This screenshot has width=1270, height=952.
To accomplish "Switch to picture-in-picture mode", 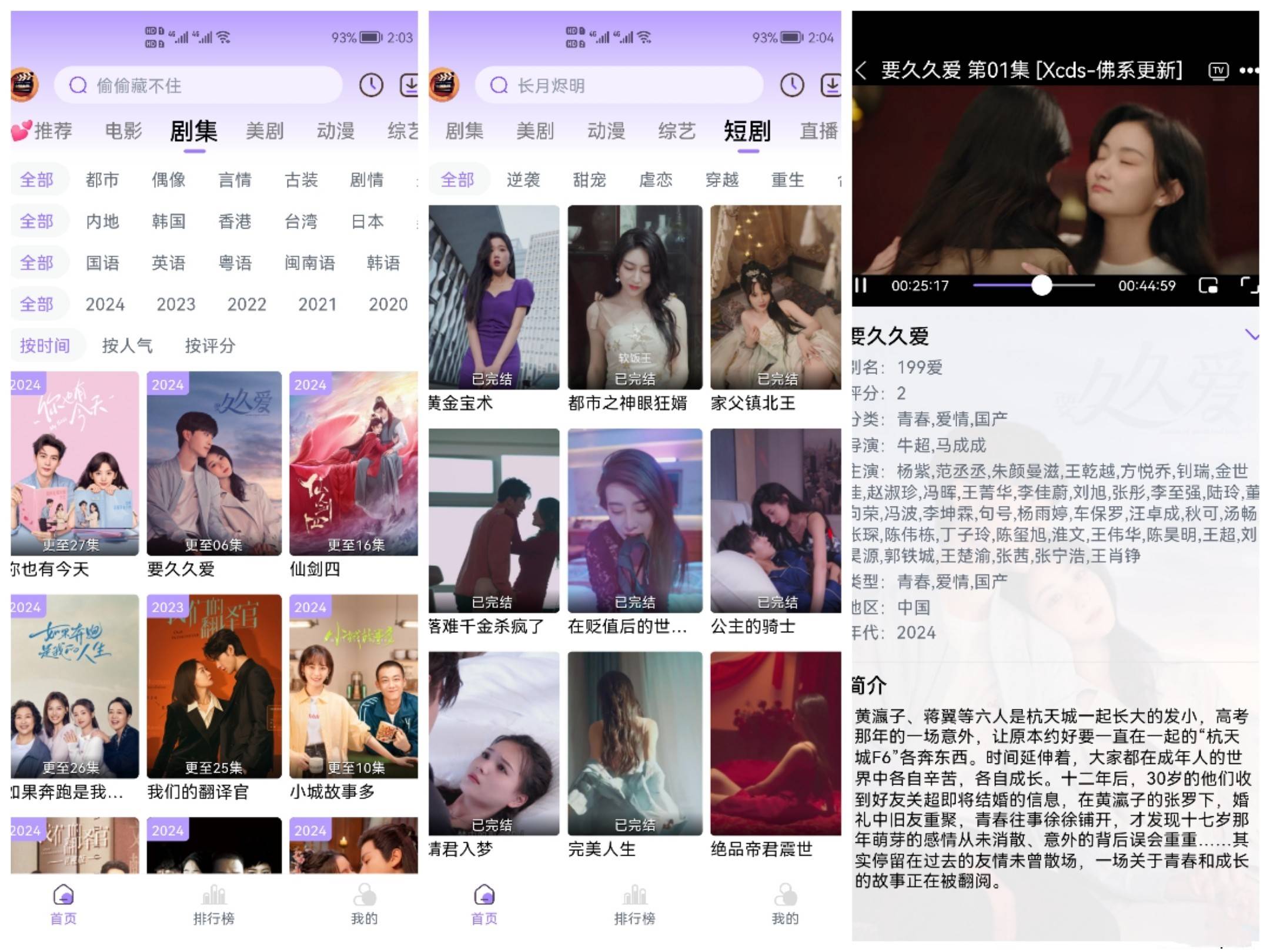I will tap(1208, 286).
